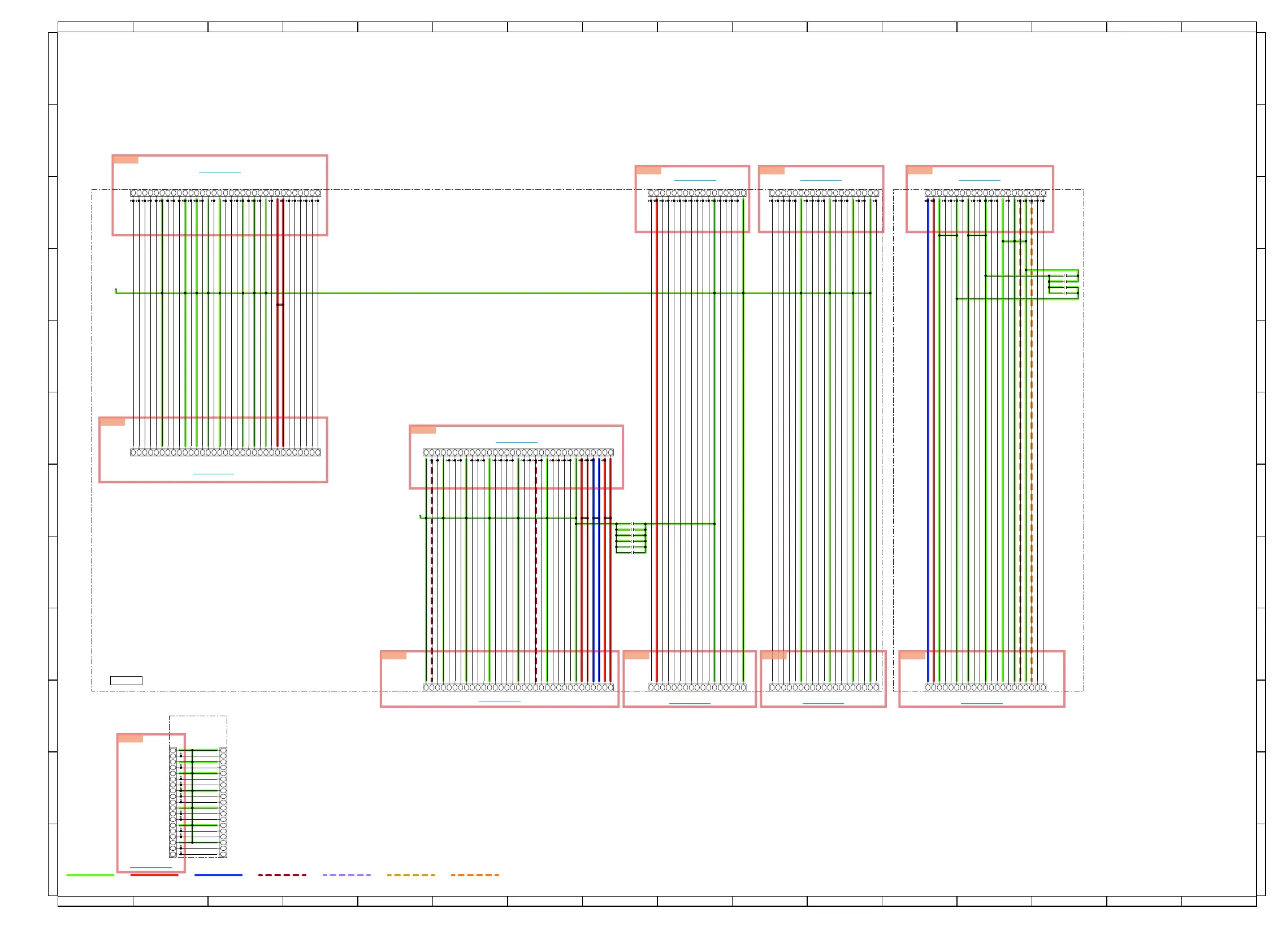The image size is (1282, 952).
Task: Click blue link in bottom-right pink box
Action: (981, 703)
